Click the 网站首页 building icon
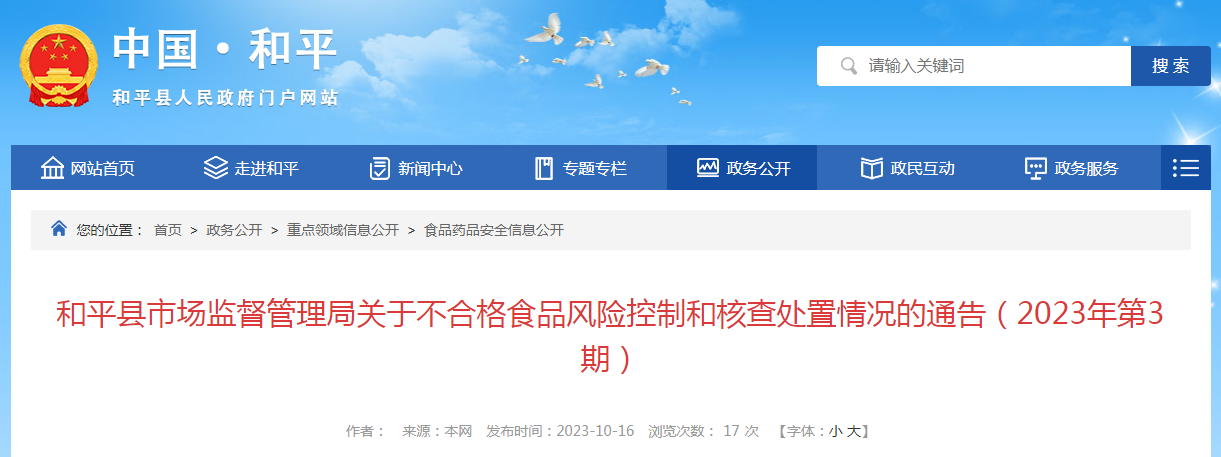The image size is (1221, 457). click(52, 168)
